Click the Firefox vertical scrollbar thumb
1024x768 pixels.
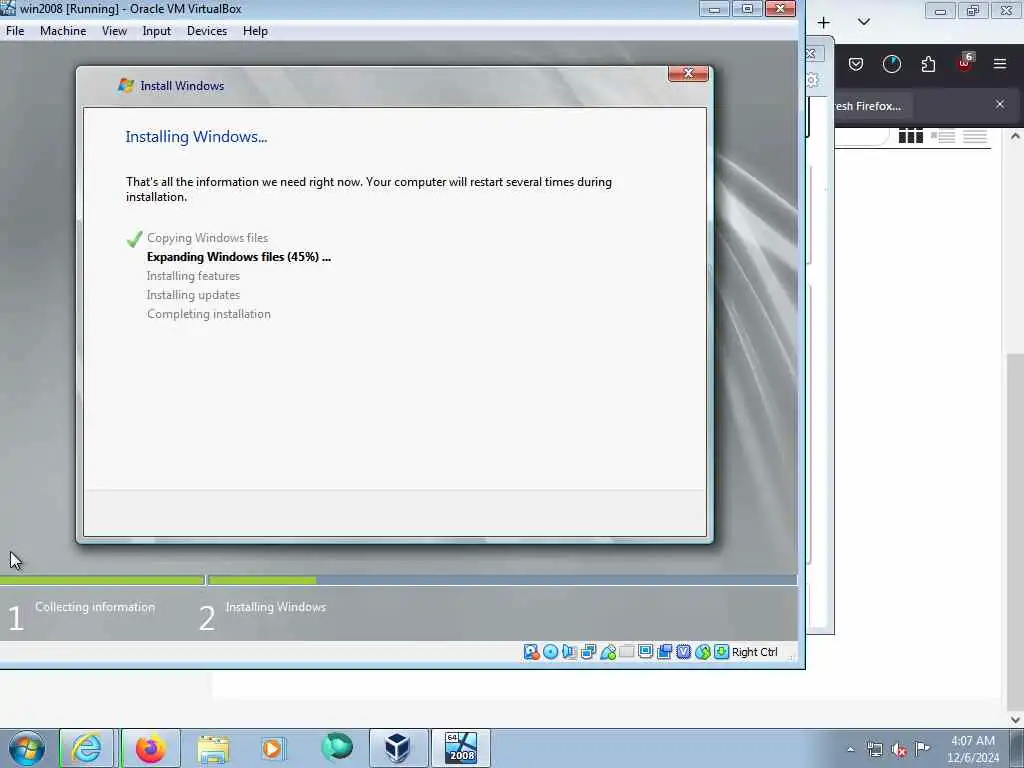point(1016,532)
